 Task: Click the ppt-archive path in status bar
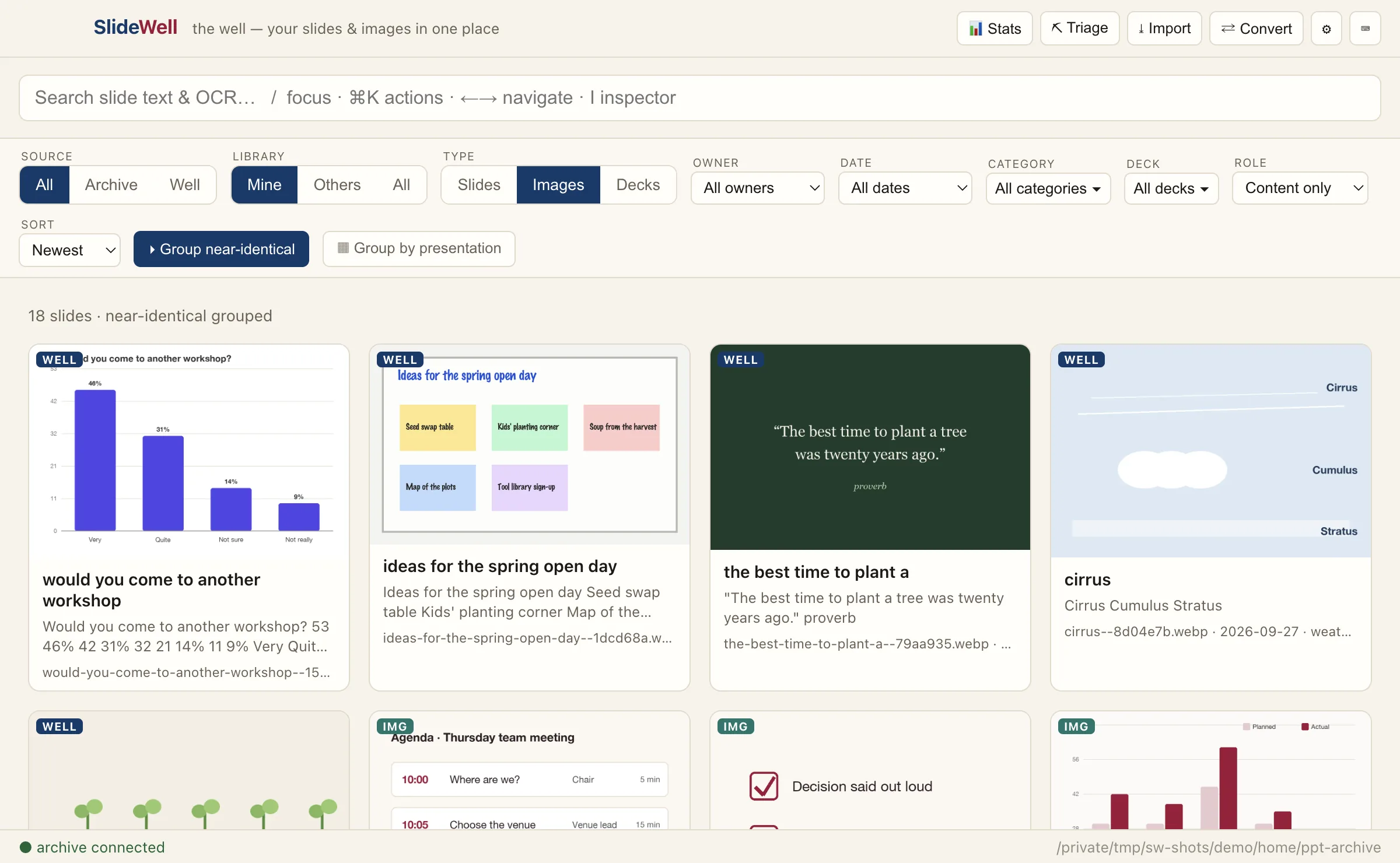pyautogui.click(x=1219, y=847)
